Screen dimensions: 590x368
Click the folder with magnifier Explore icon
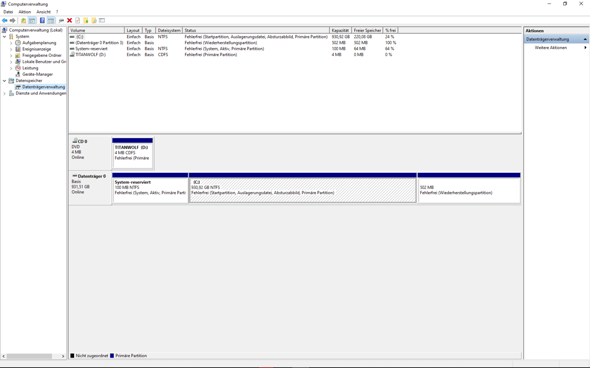tap(94, 20)
